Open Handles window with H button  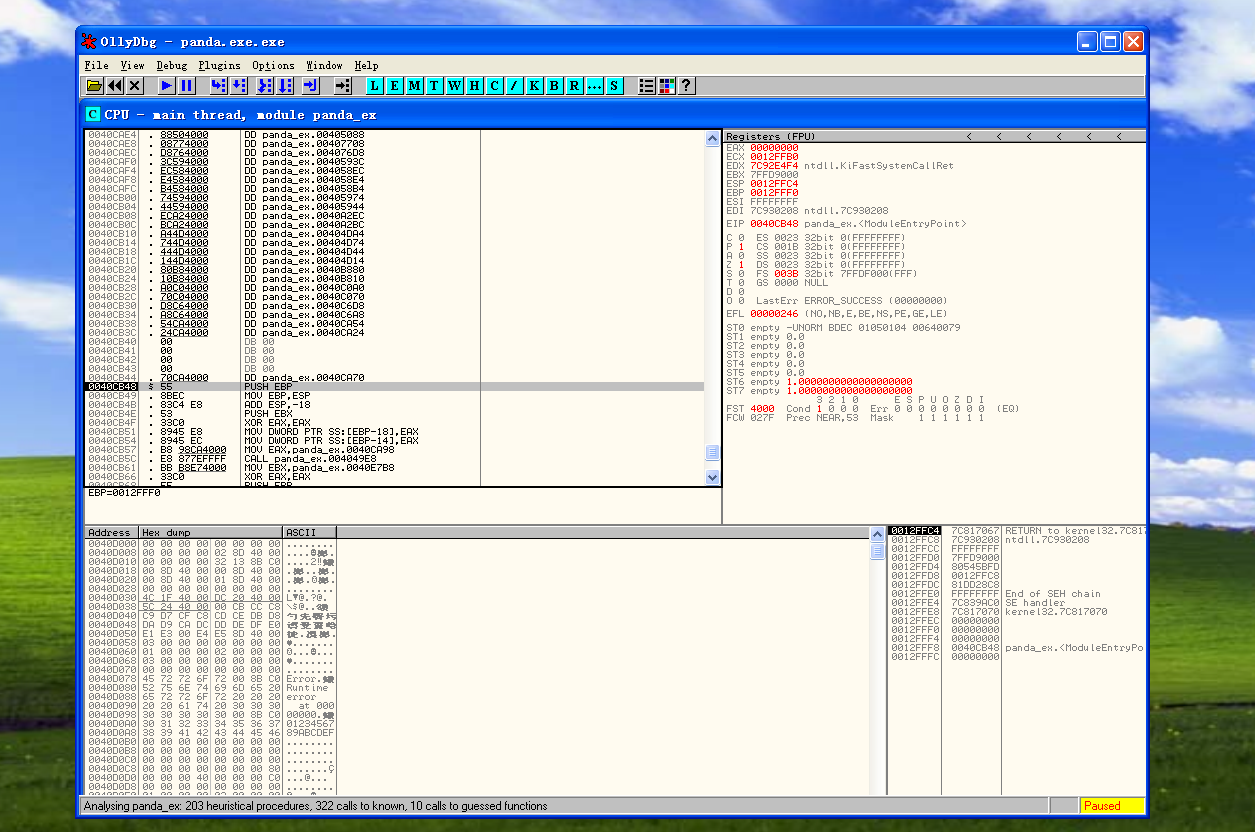tap(475, 86)
